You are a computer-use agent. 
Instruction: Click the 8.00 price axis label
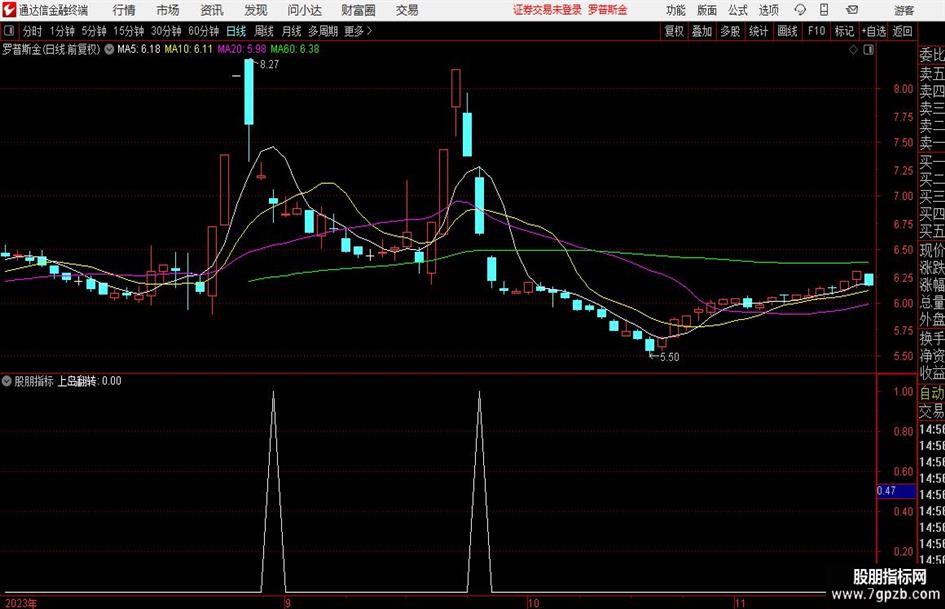point(903,89)
